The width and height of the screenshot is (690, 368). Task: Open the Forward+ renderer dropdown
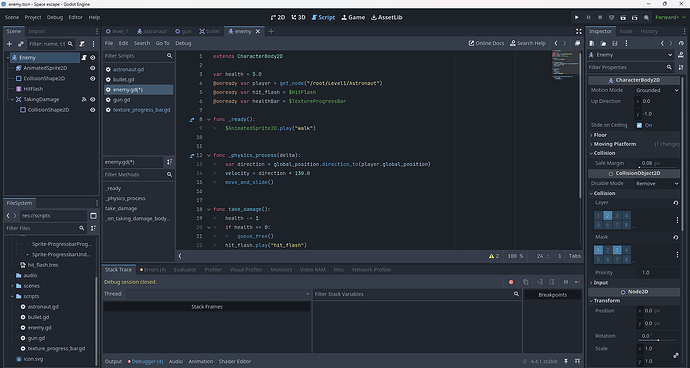coord(670,17)
